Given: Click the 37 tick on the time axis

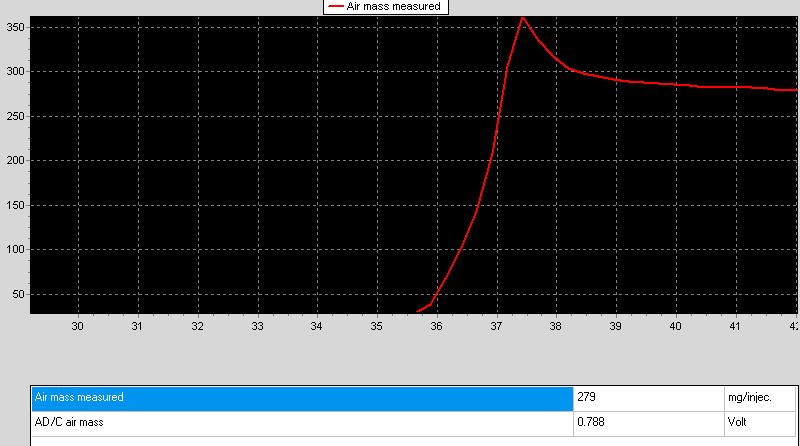Looking at the screenshot, I should [496, 326].
